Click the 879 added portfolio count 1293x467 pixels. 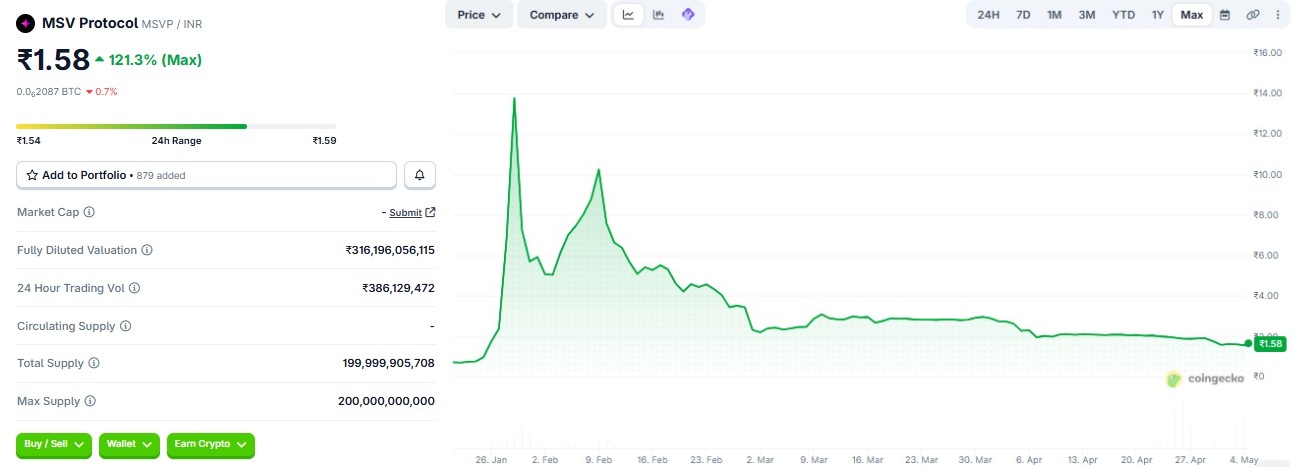click(161, 175)
